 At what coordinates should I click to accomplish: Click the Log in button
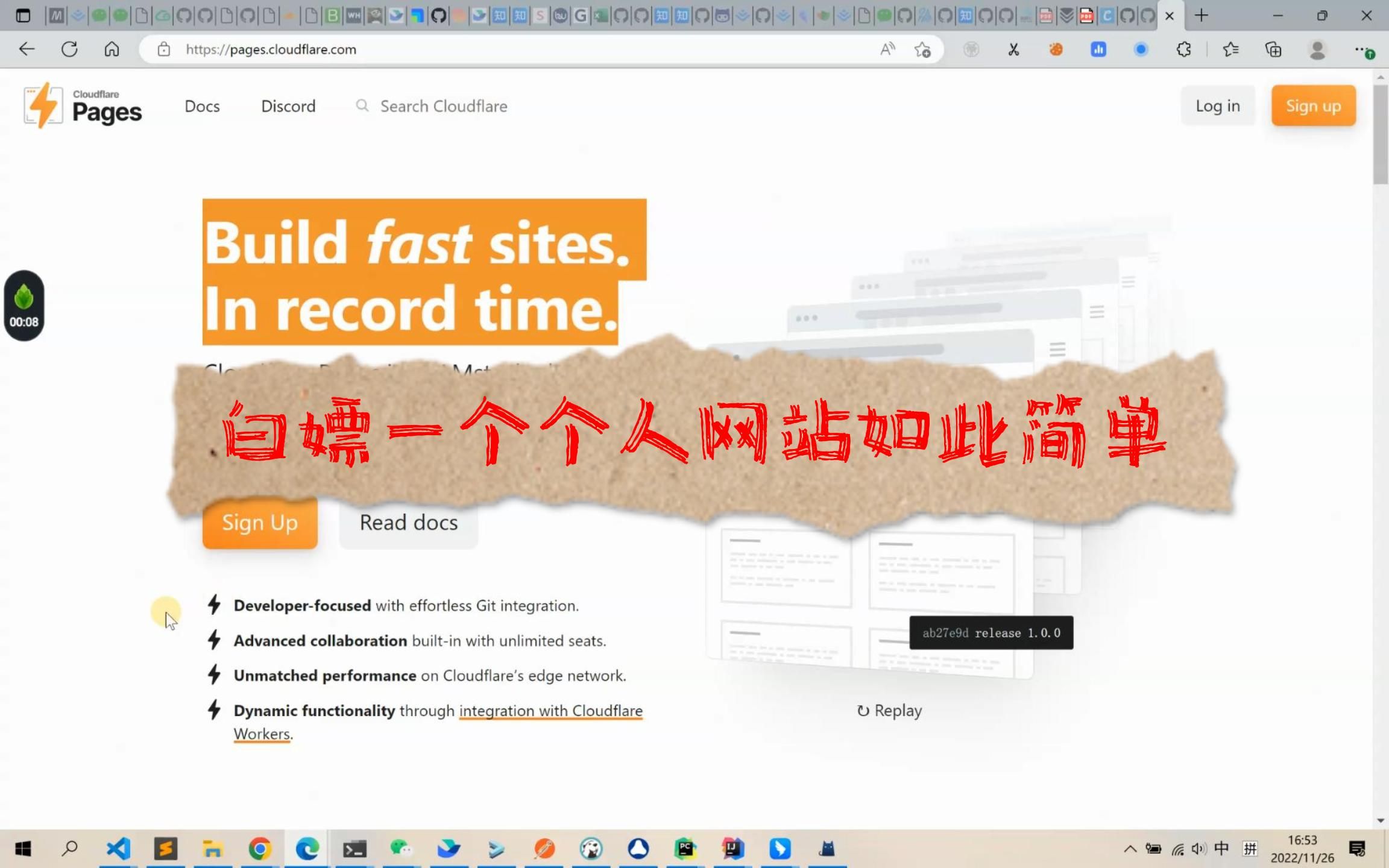pos(1218,106)
